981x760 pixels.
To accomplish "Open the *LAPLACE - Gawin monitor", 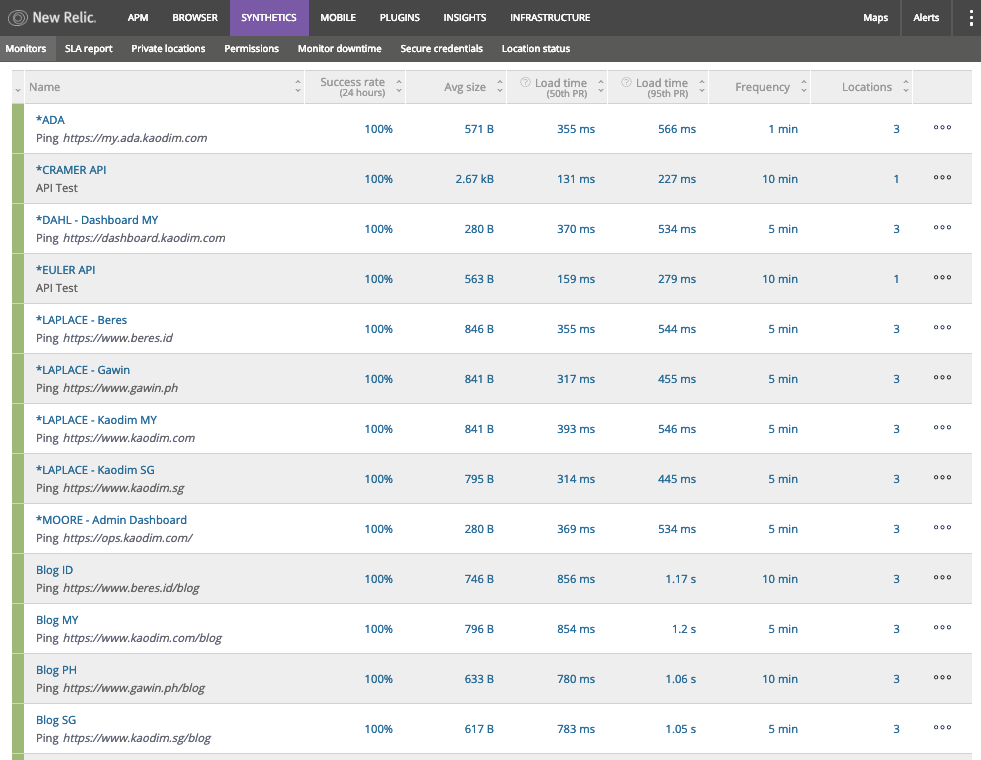I will tap(83, 370).
